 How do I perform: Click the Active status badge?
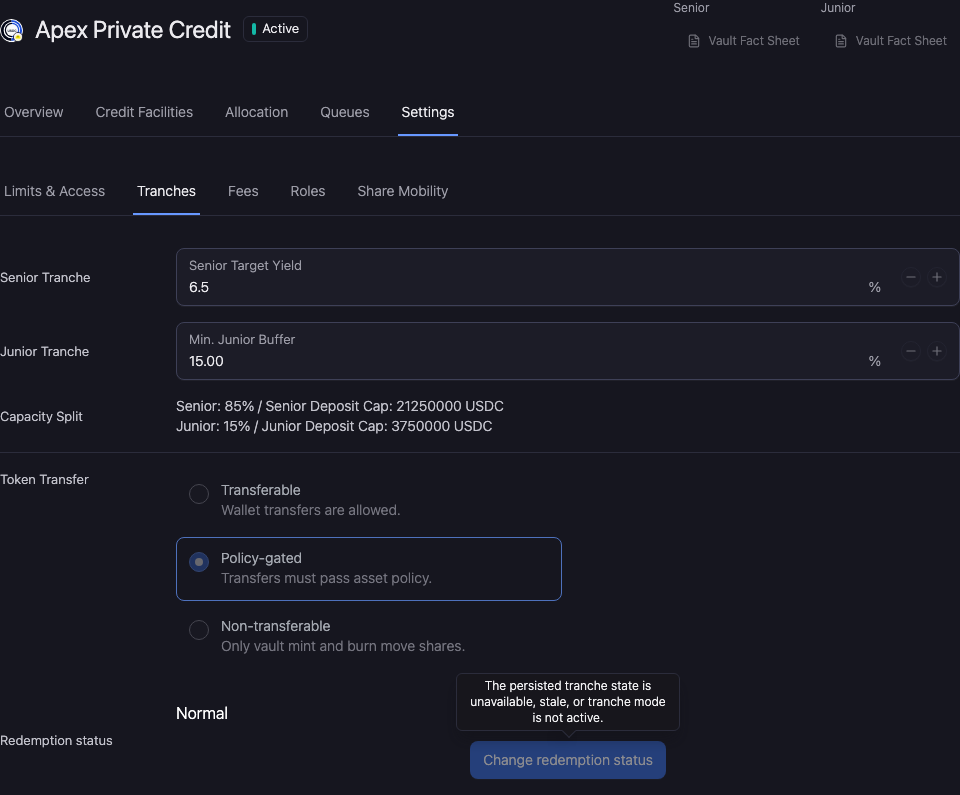(x=276, y=29)
